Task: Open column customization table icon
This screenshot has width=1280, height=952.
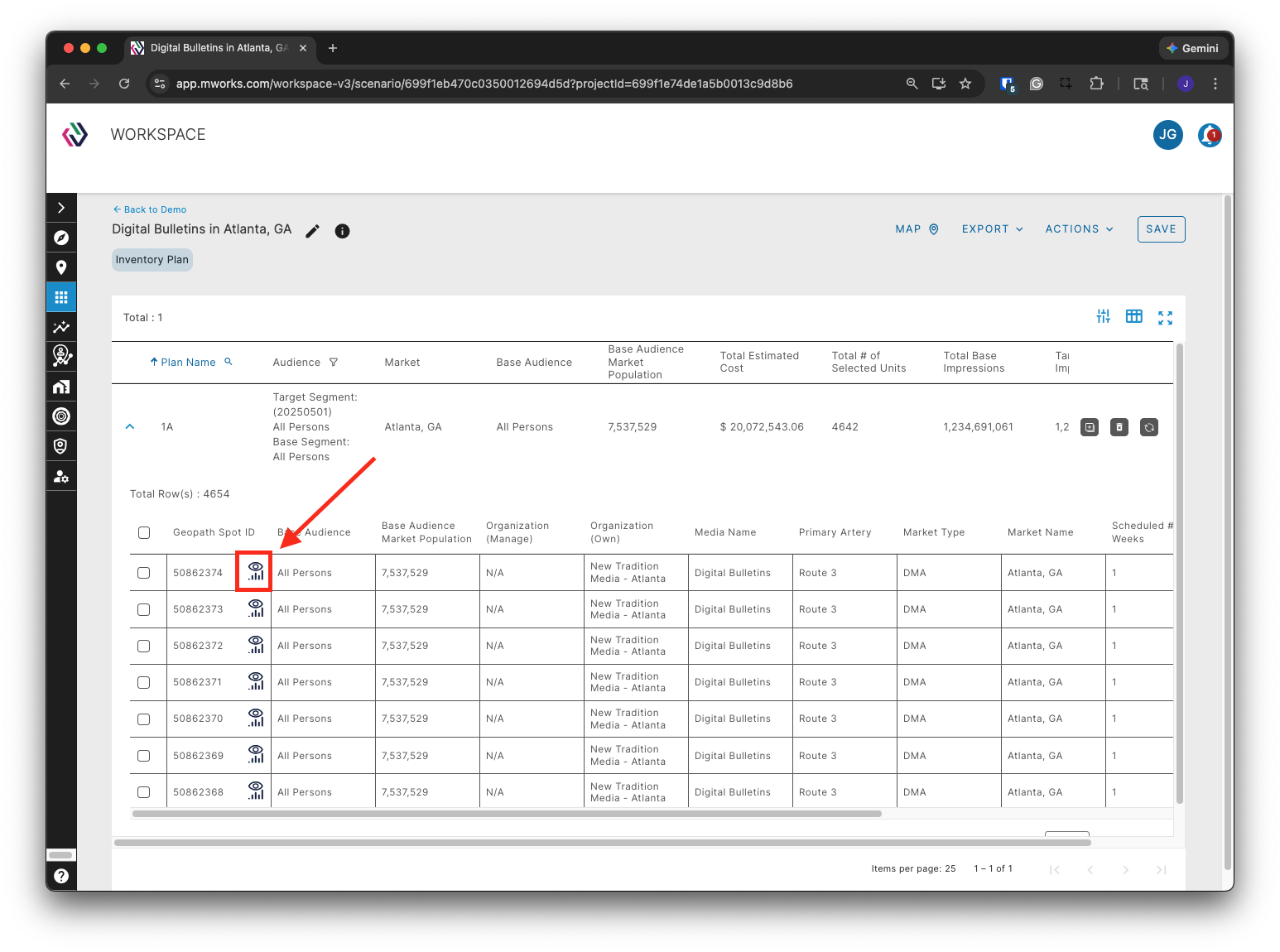Action: point(1134,316)
